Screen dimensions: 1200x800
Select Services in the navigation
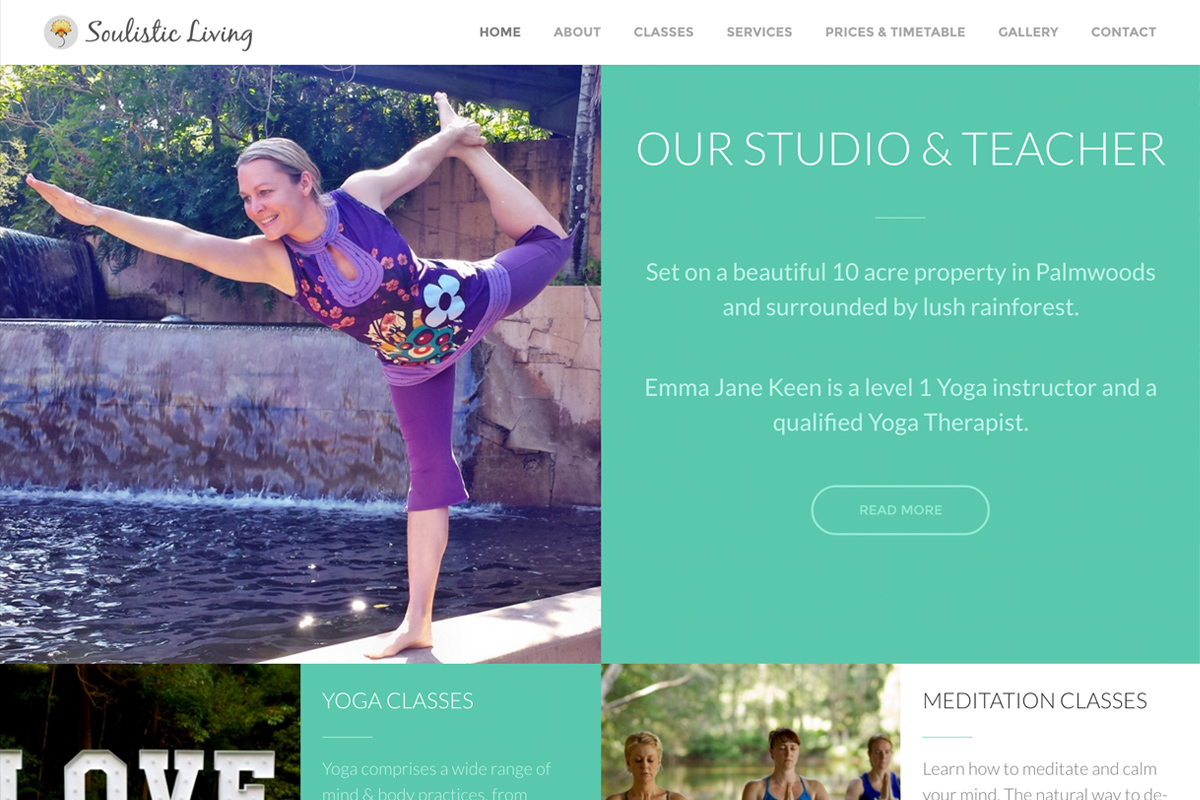759,32
